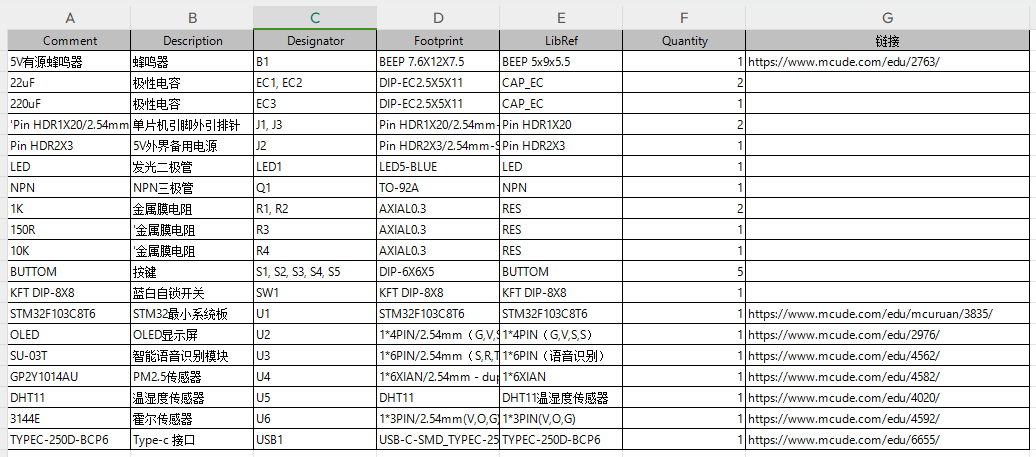Select the 发光二极管 description cell

pos(192,166)
